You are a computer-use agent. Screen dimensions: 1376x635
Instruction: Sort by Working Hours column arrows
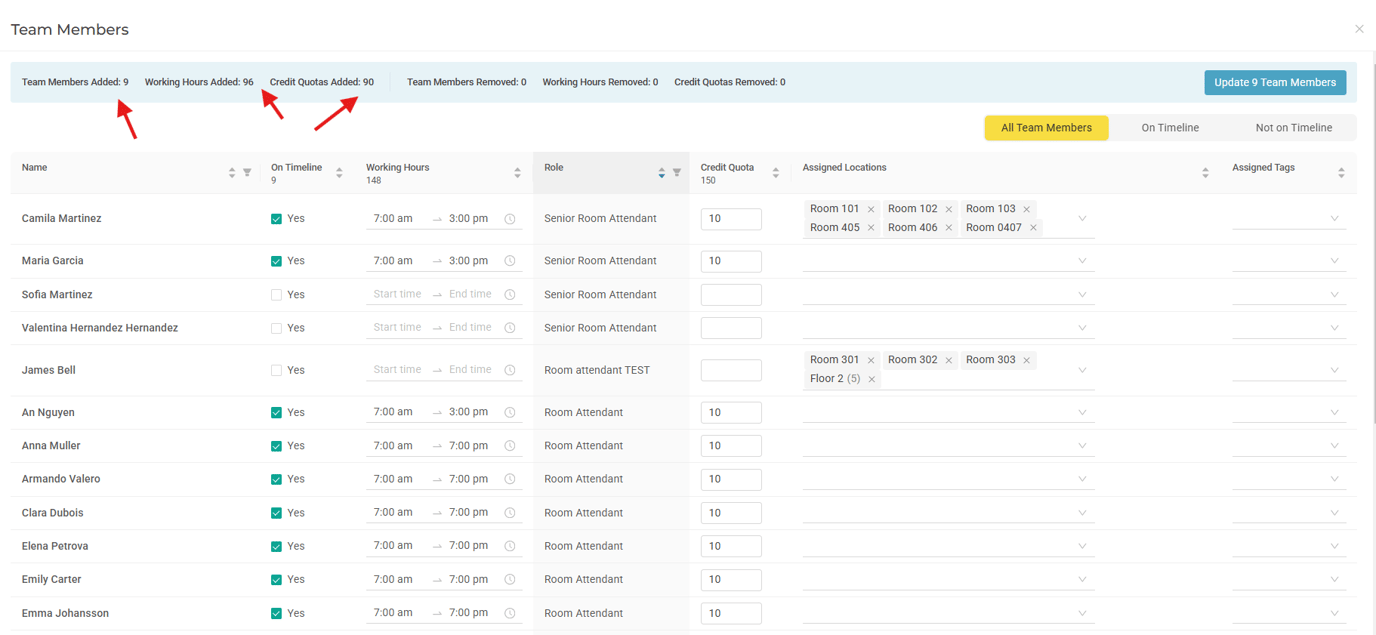(x=517, y=173)
